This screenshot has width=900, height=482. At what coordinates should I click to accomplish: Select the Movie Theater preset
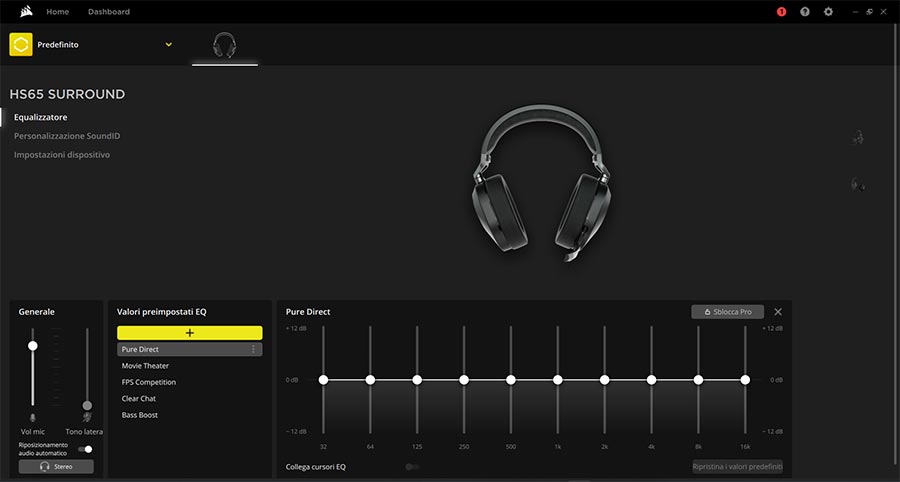pyautogui.click(x=145, y=366)
